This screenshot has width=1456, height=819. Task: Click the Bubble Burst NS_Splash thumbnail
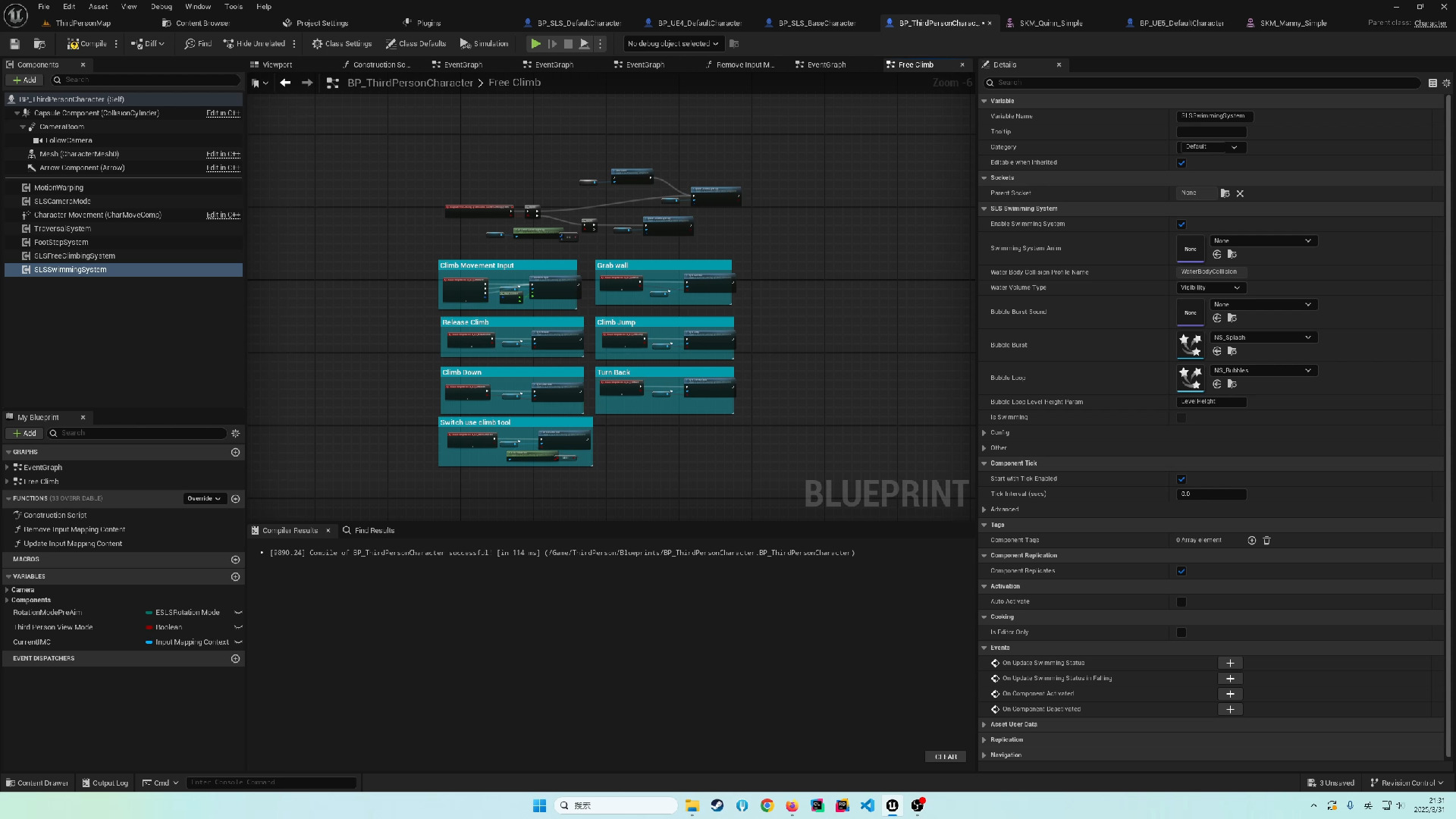click(x=1191, y=345)
